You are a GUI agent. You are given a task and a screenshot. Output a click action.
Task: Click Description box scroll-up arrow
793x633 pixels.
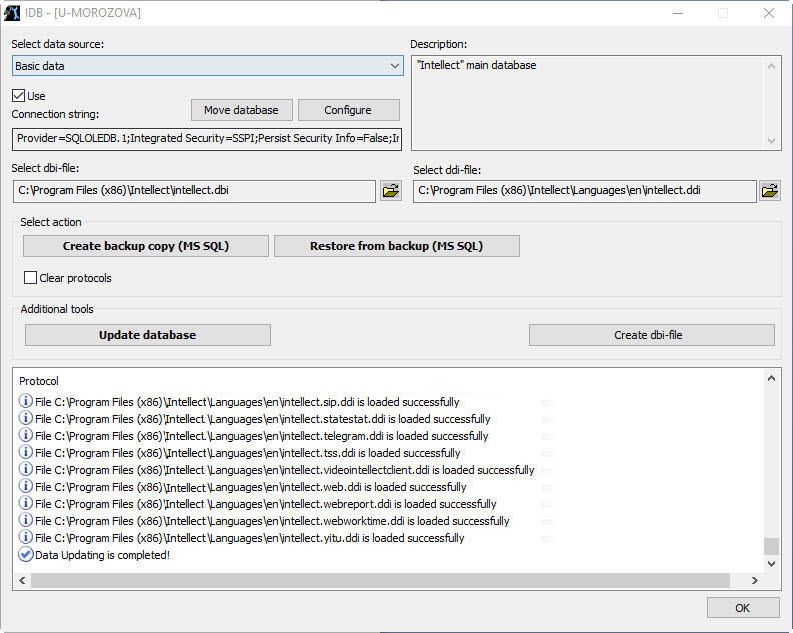pyautogui.click(x=771, y=66)
